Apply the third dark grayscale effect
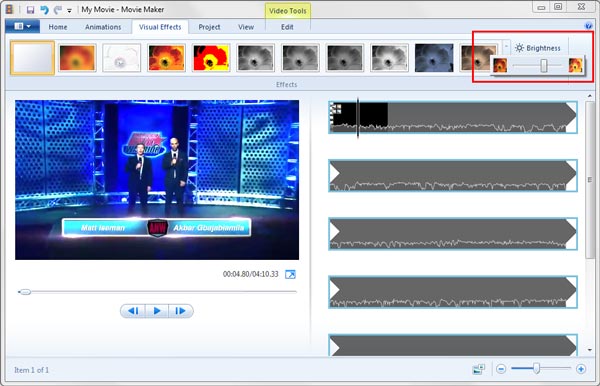Screen dimensions: 600x386 point(345,58)
